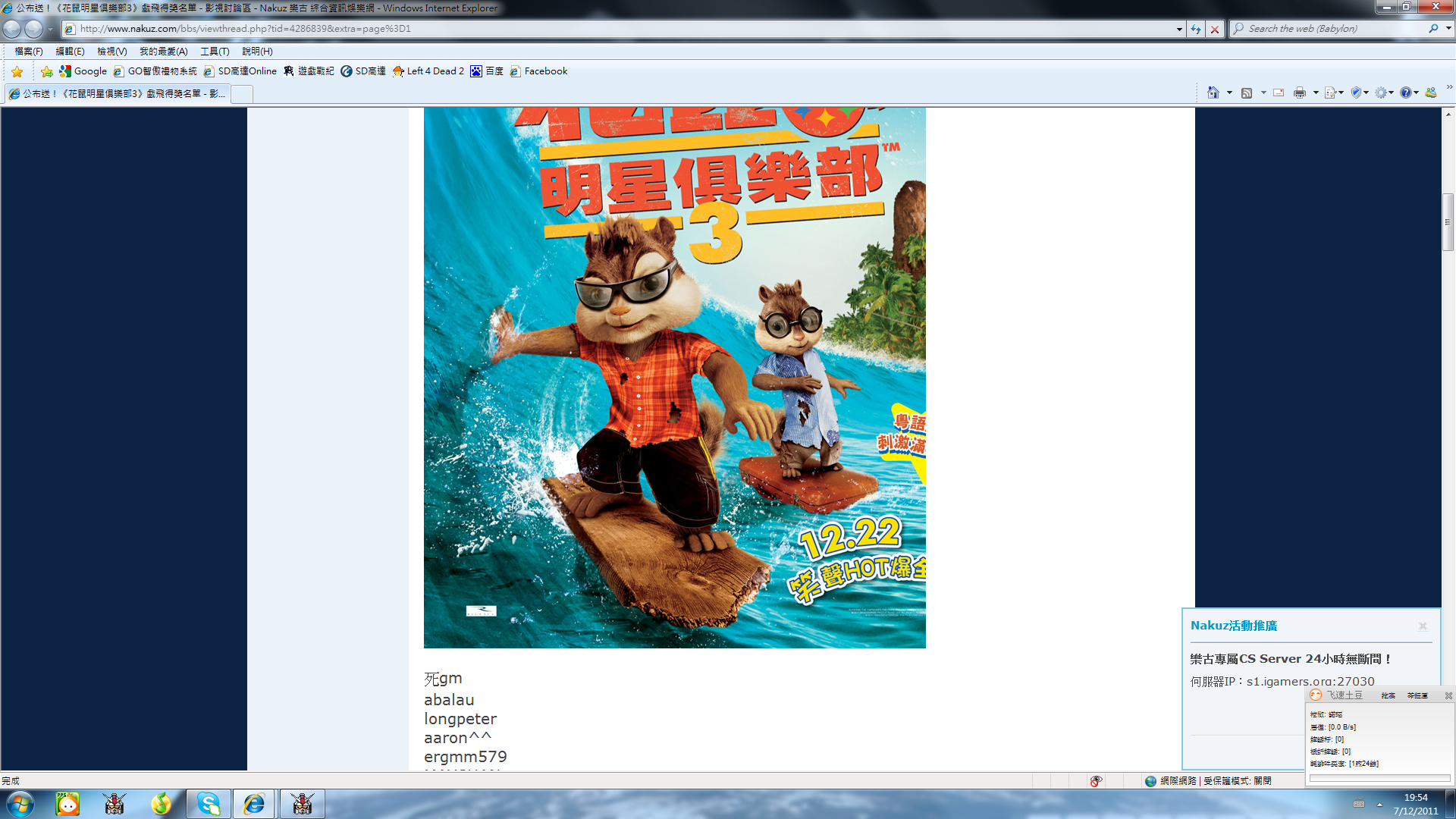The height and width of the screenshot is (819, 1456).
Task: Open the GO智傲禮物系統 favorites link
Action: pyautogui.click(x=155, y=71)
